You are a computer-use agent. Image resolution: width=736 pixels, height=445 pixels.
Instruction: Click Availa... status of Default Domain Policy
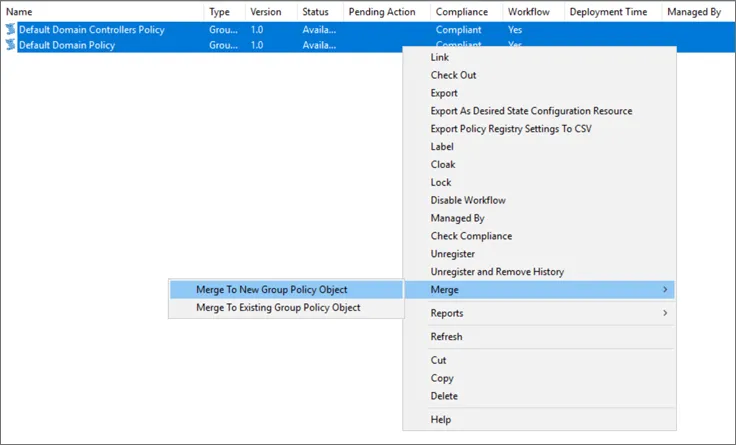[x=319, y=45]
